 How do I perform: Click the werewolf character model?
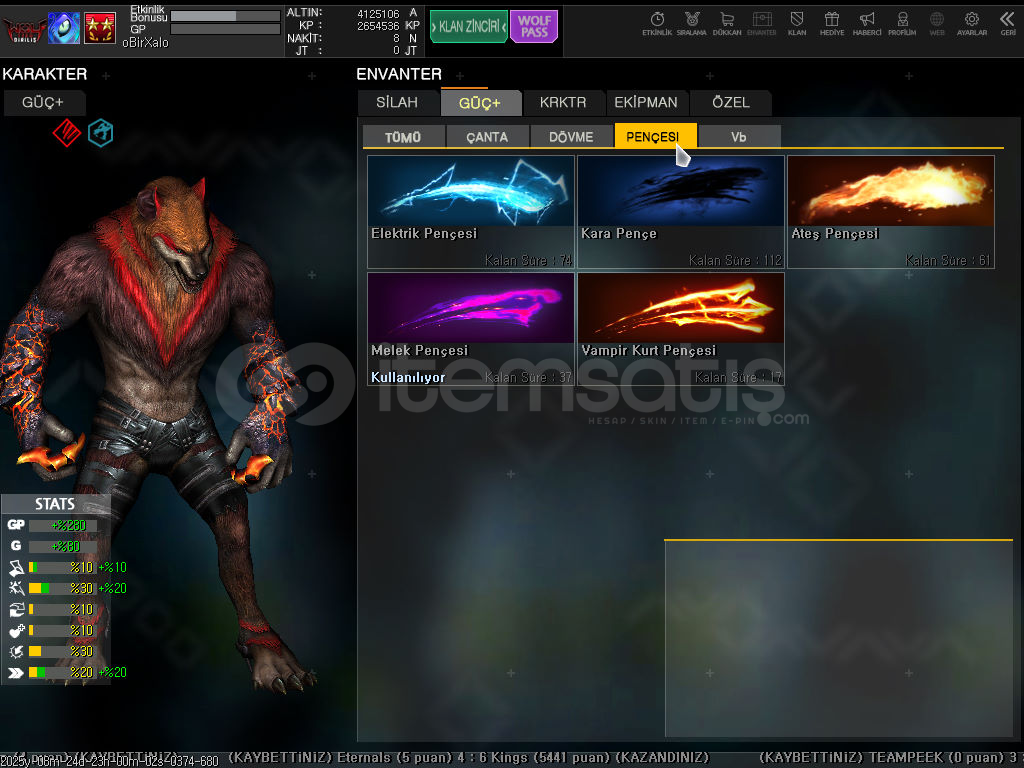(x=160, y=431)
